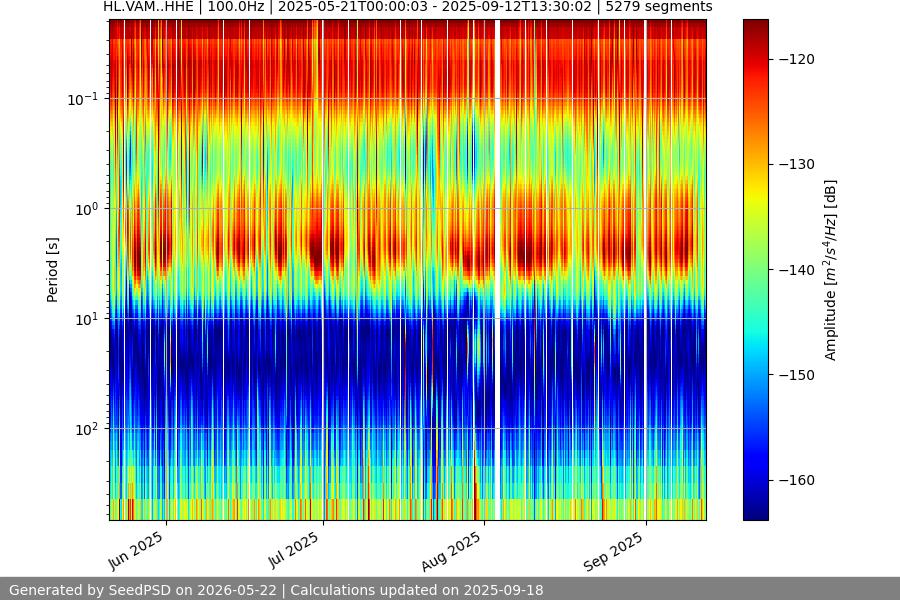The image size is (900, 600).
Task: Click the −160 colorbar tick label
Action: [x=797, y=480]
